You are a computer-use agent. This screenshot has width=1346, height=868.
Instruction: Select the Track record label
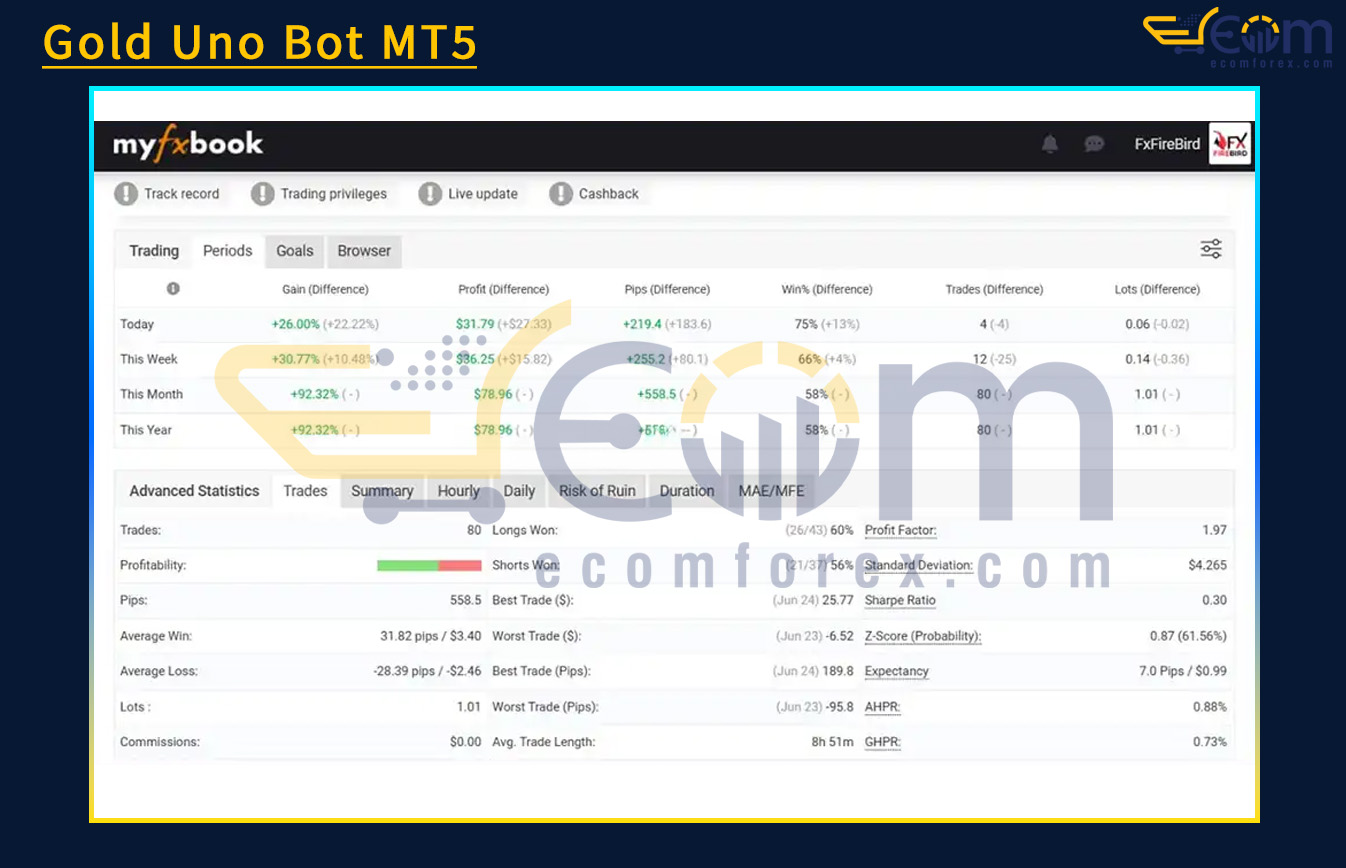tap(182, 194)
